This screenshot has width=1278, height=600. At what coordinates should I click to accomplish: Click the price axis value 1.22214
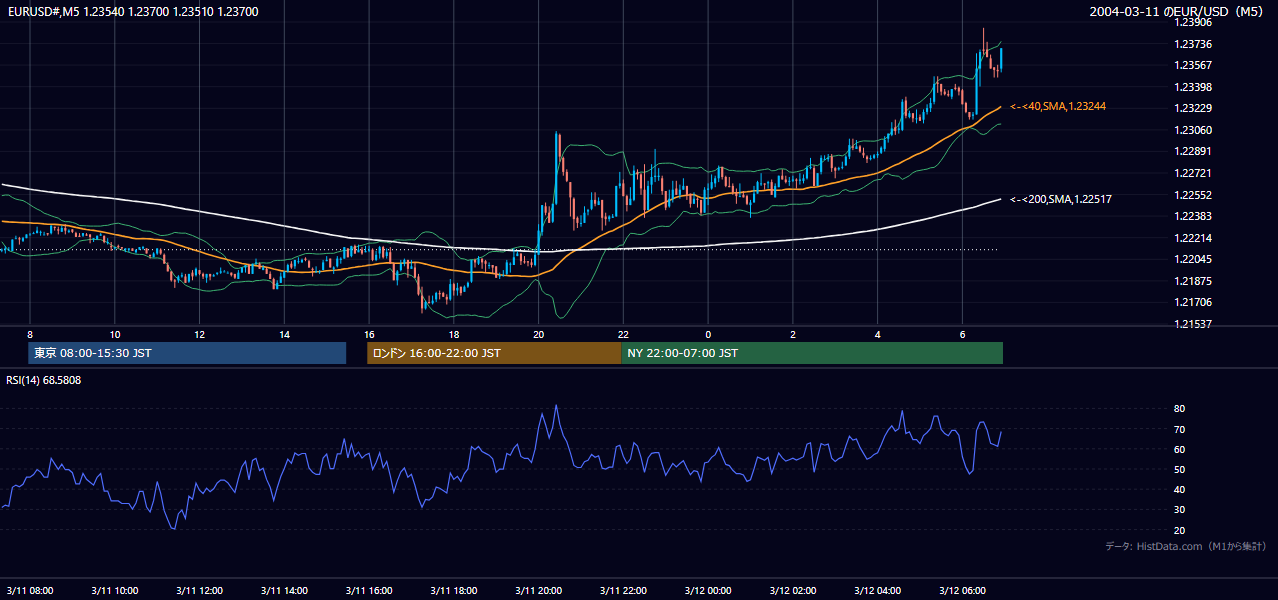pyautogui.click(x=1194, y=238)
